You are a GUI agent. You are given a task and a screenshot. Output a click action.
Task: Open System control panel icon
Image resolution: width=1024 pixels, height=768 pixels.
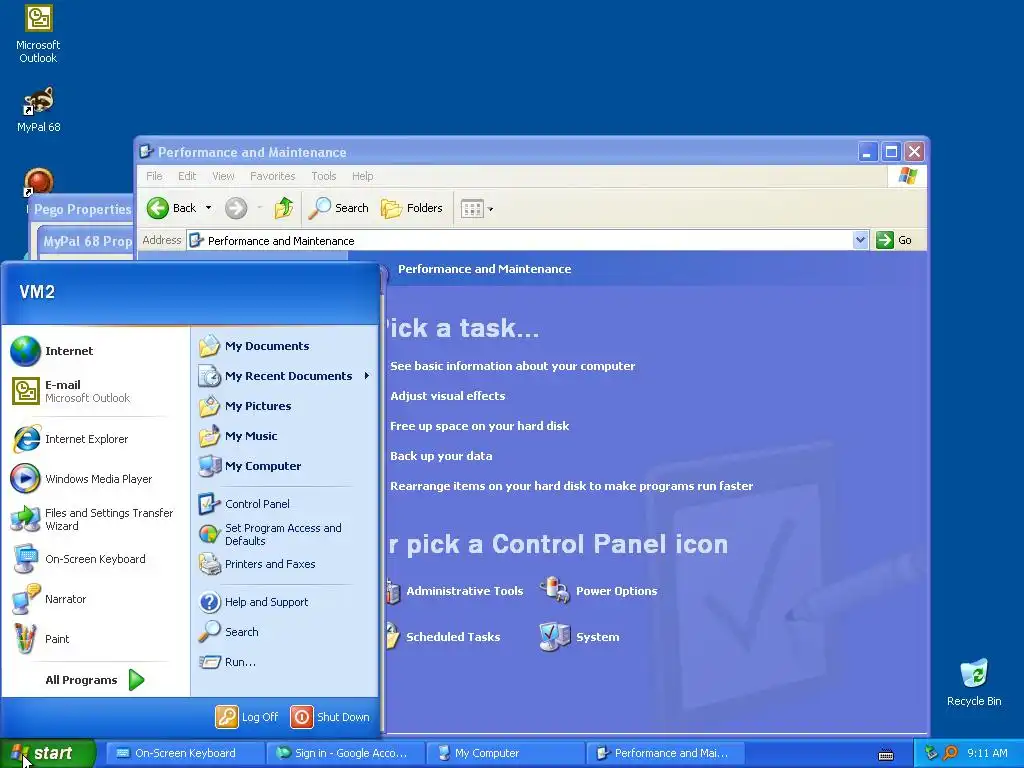tap(580, 637)
